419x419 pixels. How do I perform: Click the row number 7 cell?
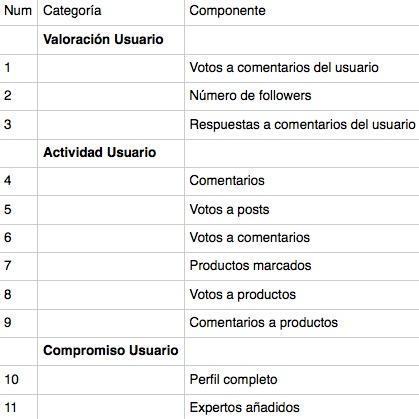pos(18,266)
